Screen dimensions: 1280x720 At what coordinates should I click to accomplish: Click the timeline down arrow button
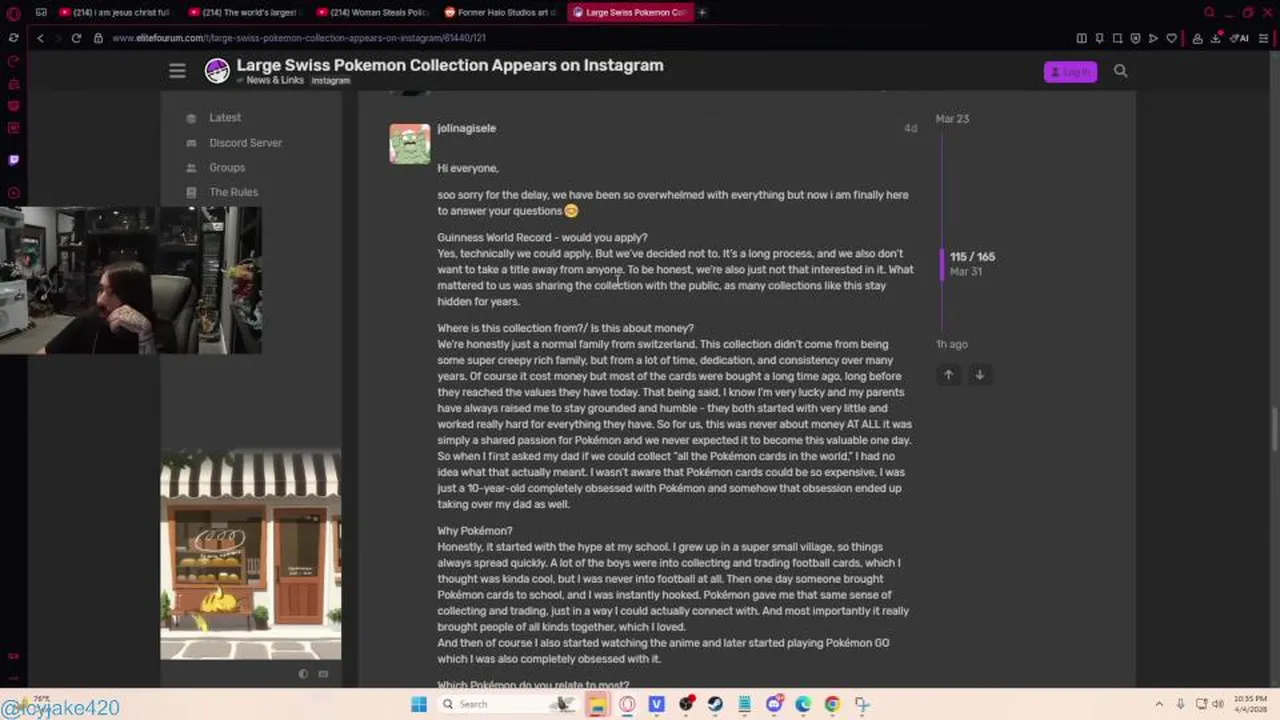pyautogui.click(x=979, y=375)
